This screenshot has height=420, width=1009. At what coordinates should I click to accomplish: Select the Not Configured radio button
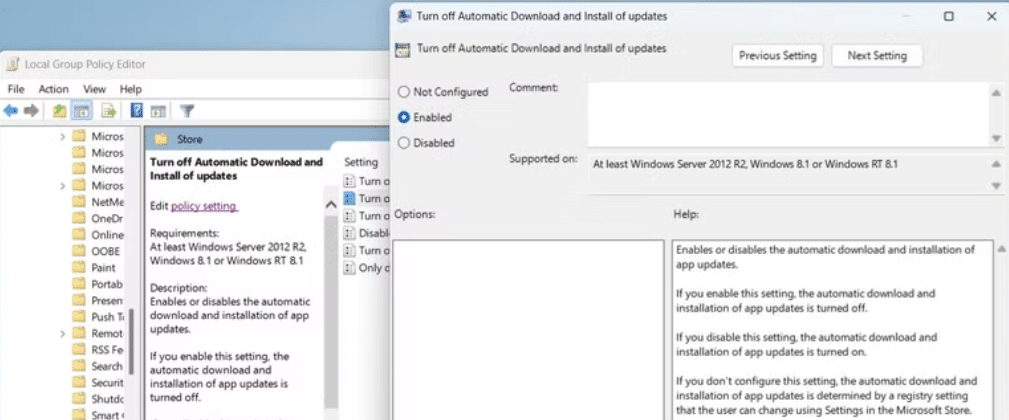pos(404,92)
